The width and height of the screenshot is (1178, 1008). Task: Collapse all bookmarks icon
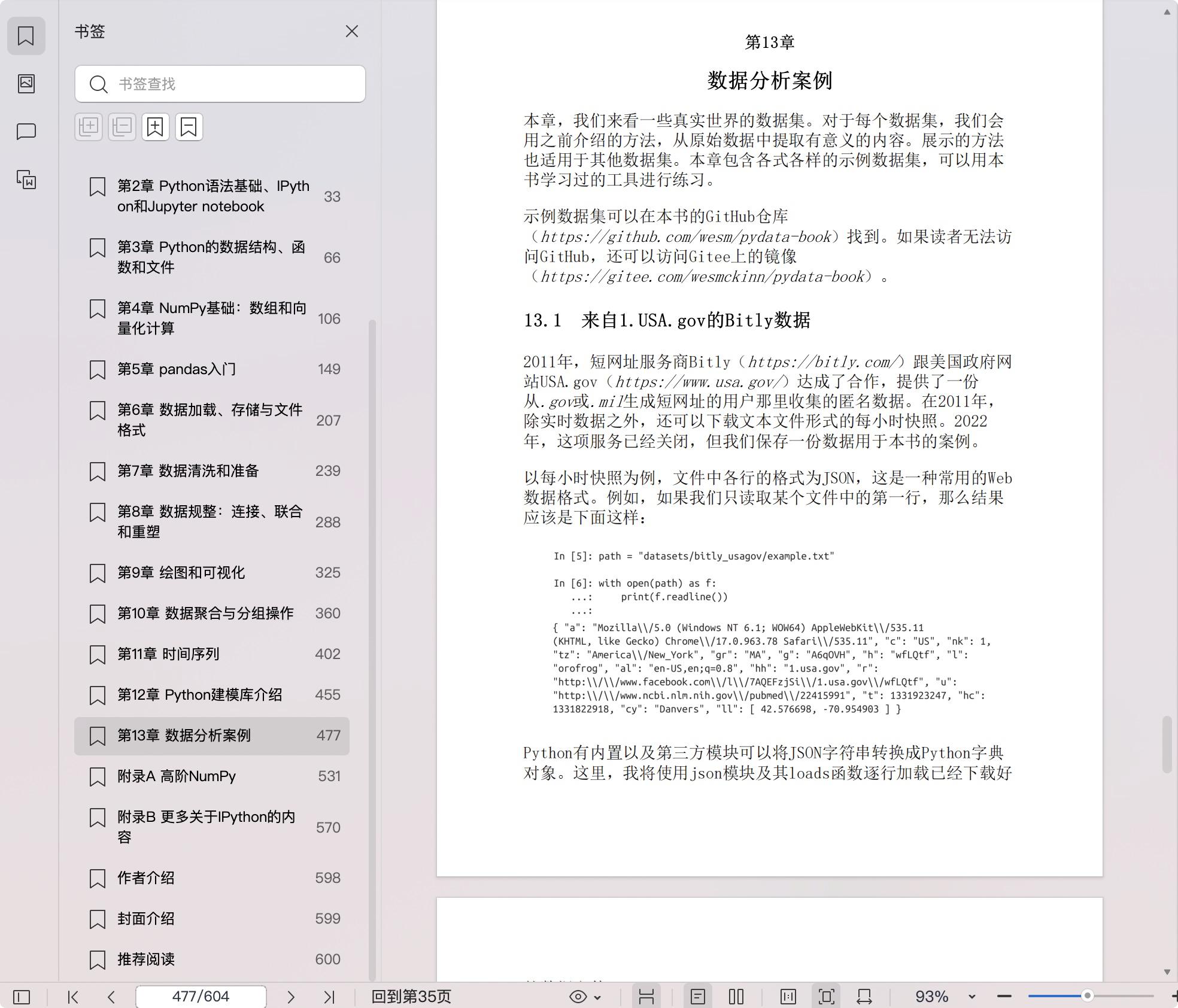pos(122,127)
